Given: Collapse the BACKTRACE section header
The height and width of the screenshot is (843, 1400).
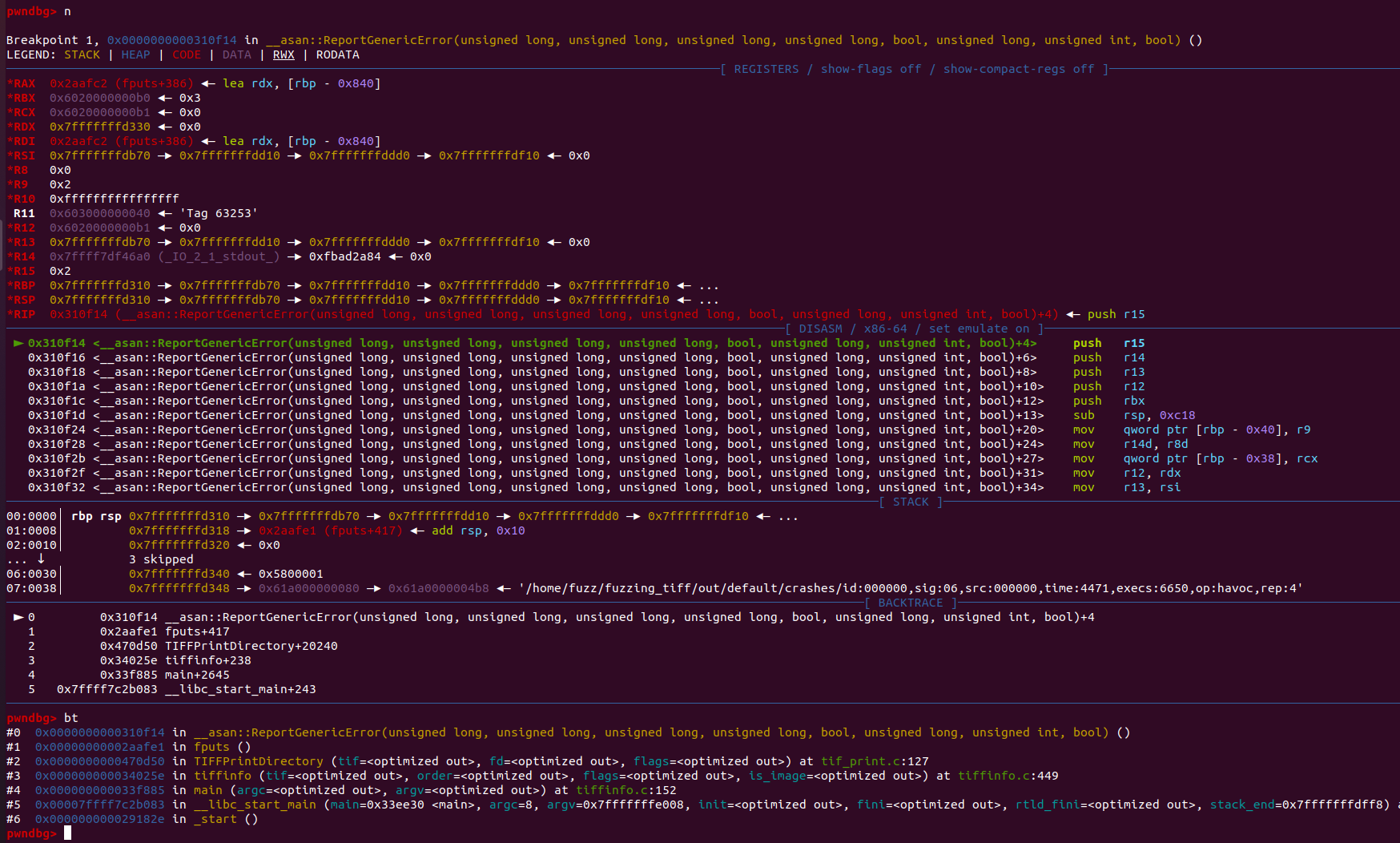Looking at the screenshot, I should pos(911,602).
